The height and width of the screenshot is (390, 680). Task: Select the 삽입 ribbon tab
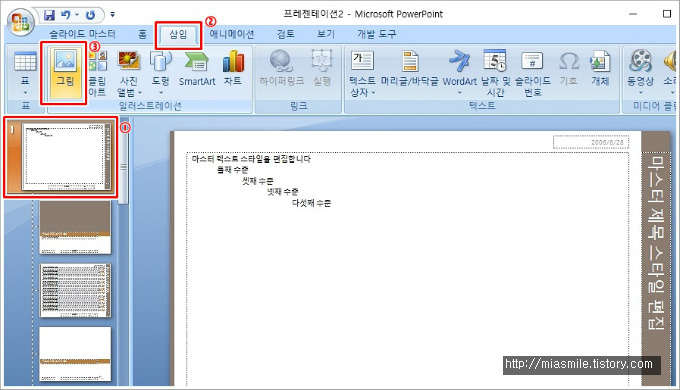coord(178,34)
